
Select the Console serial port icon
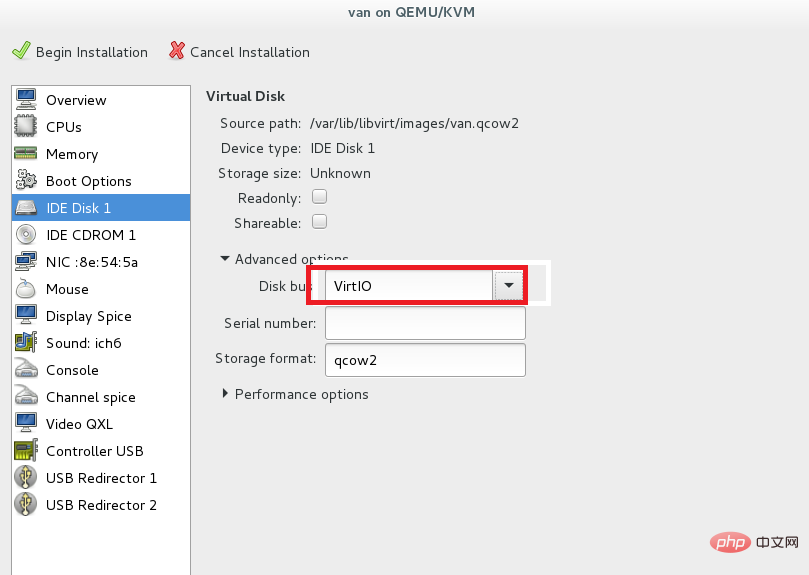[25, 369]
